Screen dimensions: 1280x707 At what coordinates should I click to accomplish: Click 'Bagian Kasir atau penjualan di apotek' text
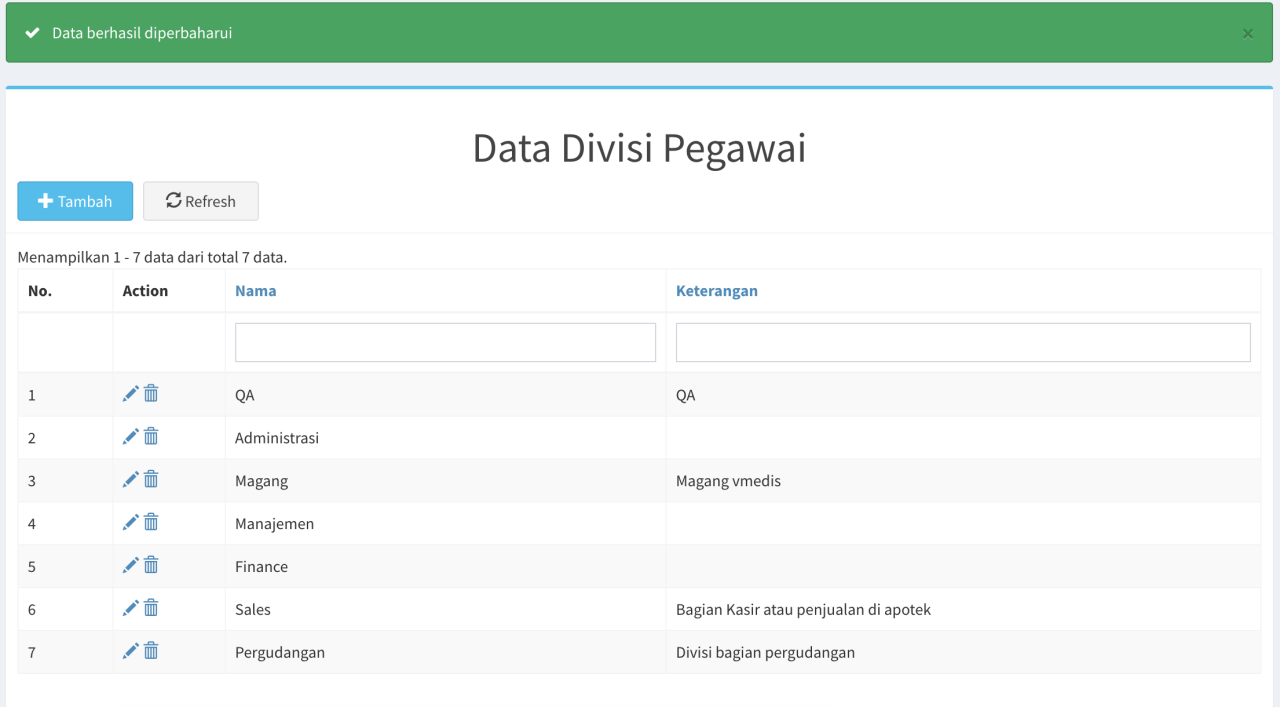pyautogui.click(x=803, y=610)
